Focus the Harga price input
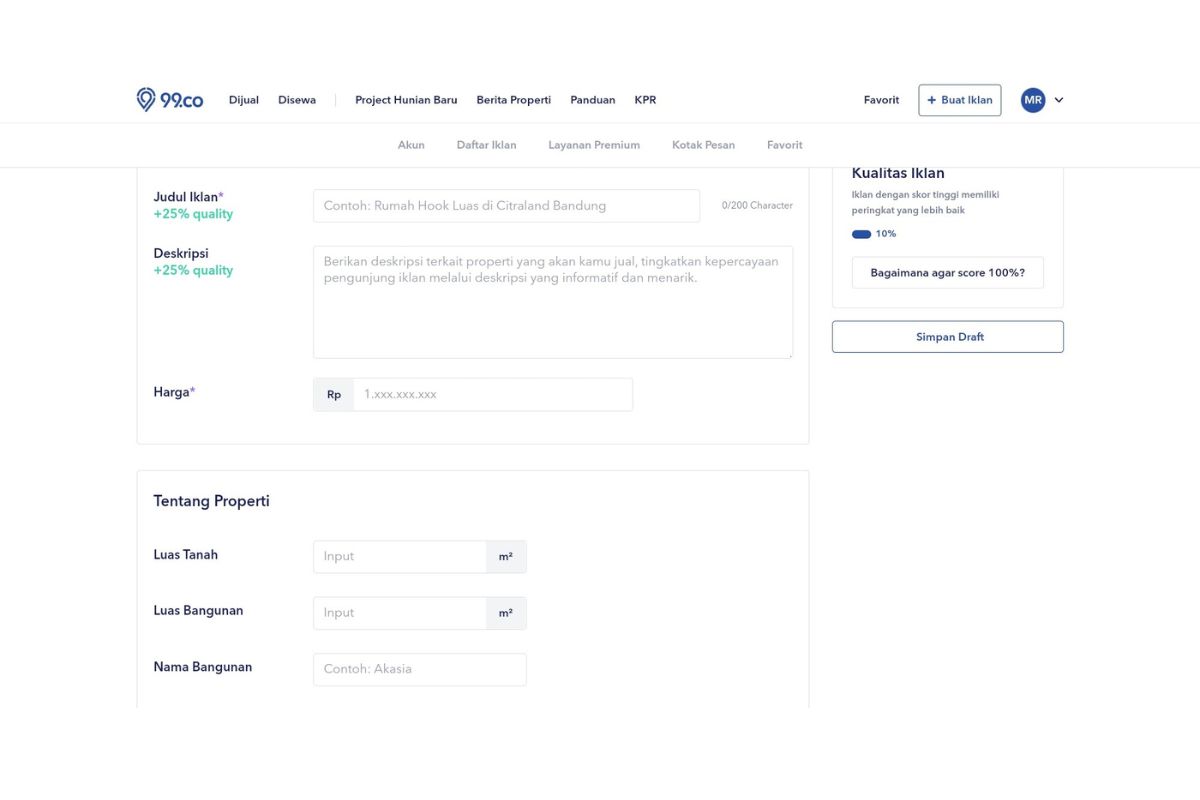 [493, 394]
